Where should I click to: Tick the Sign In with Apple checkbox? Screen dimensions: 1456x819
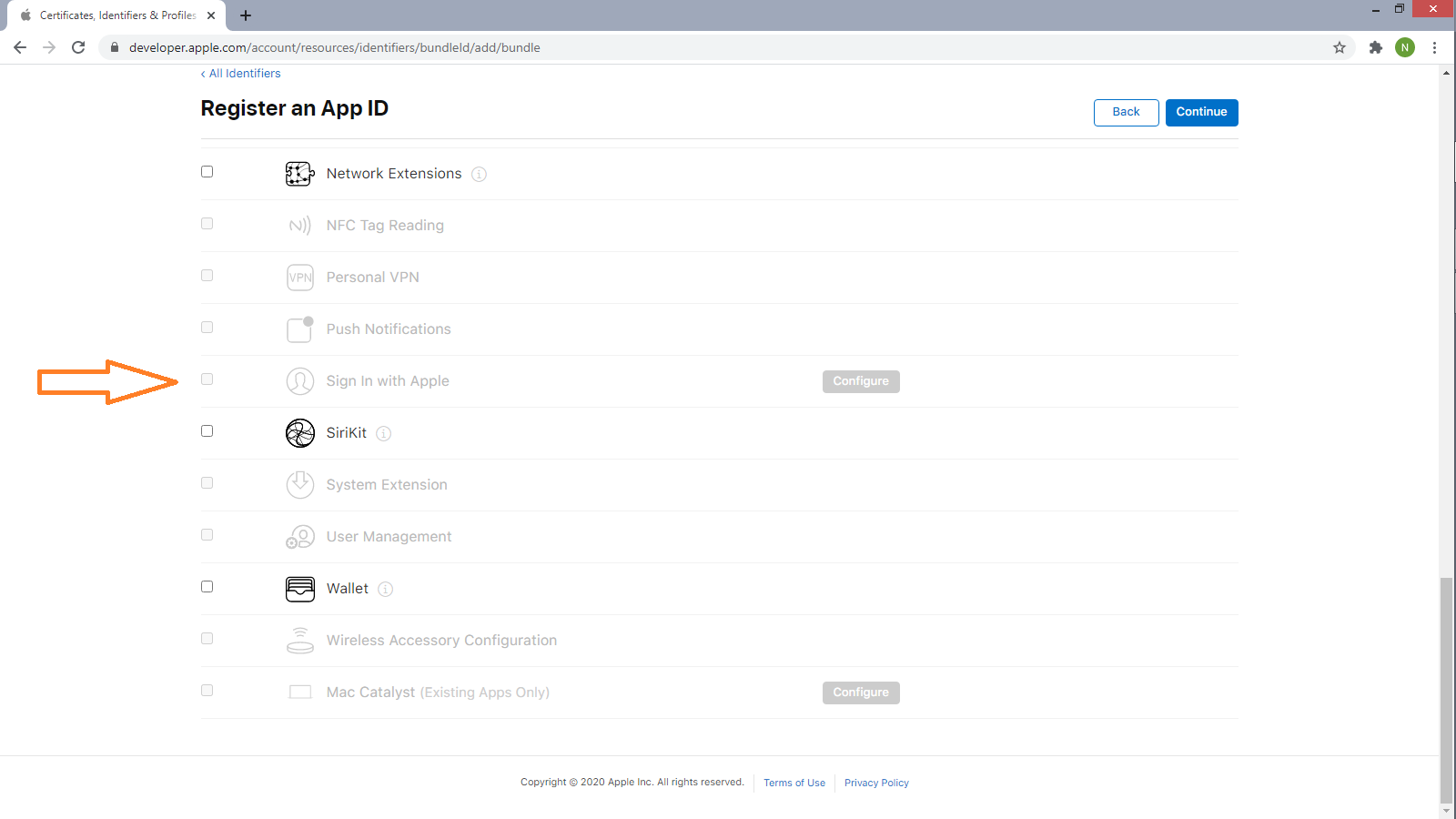click(207, 379)
